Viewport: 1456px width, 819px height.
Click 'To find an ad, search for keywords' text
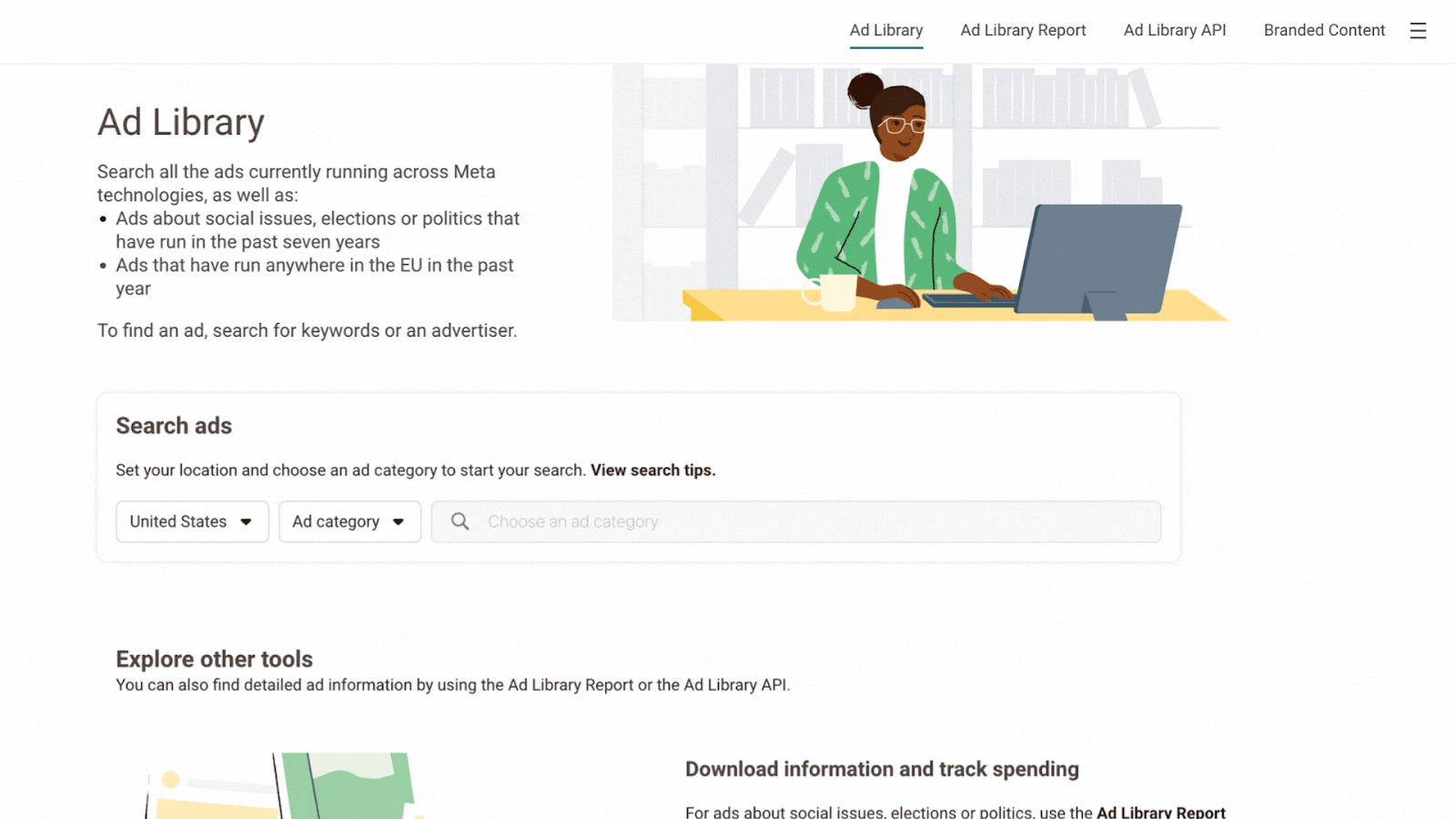pos(308,330)
